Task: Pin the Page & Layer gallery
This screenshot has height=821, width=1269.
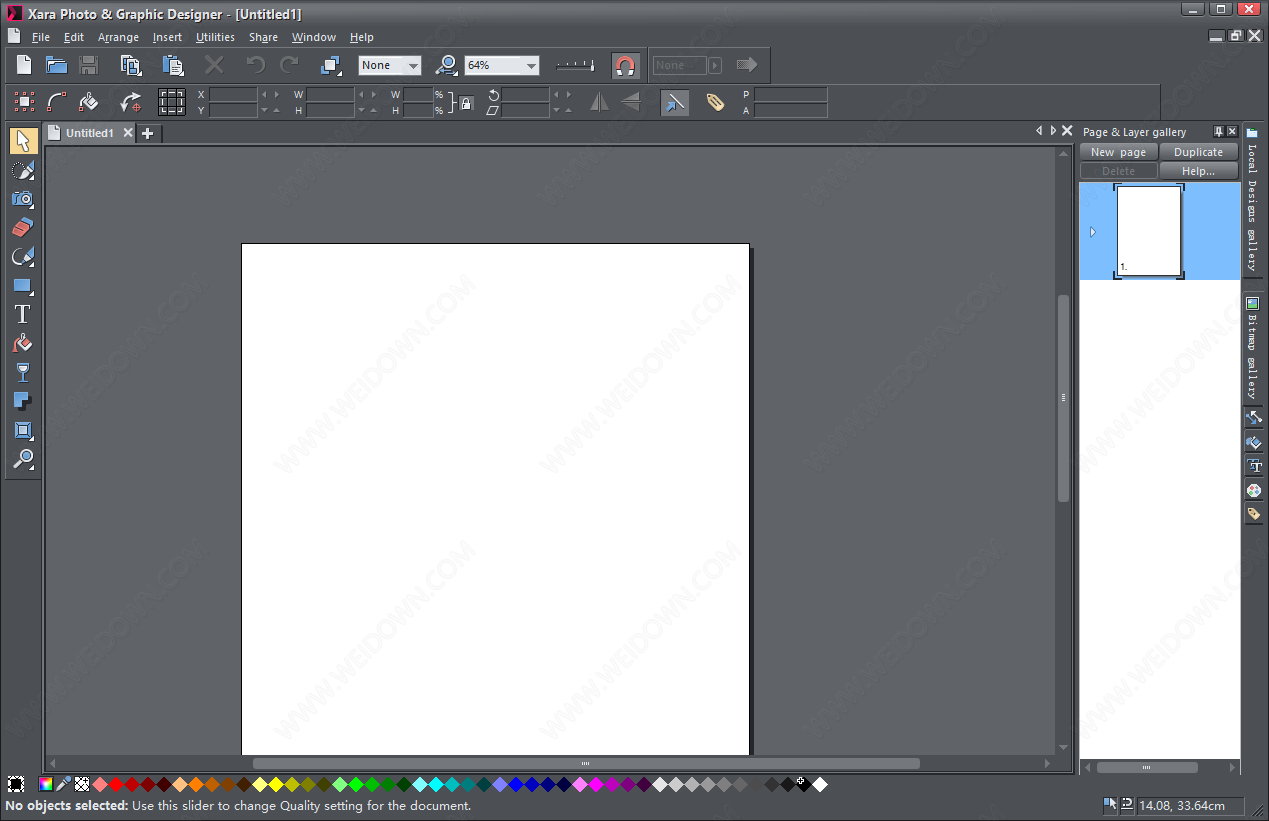Action: [x=1218, y=131]
